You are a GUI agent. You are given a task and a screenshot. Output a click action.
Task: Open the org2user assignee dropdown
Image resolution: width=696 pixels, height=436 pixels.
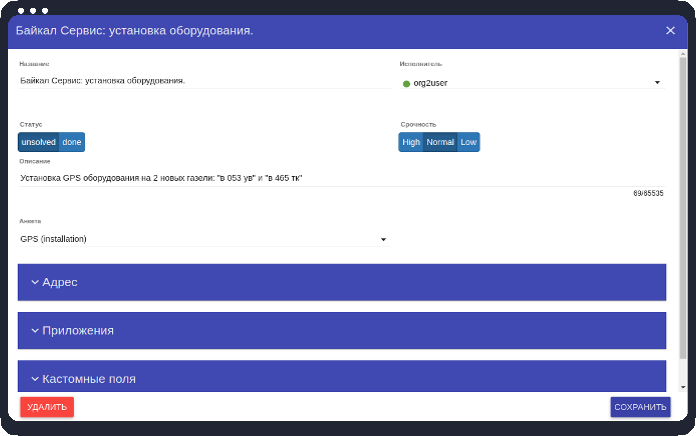(532, 83)
